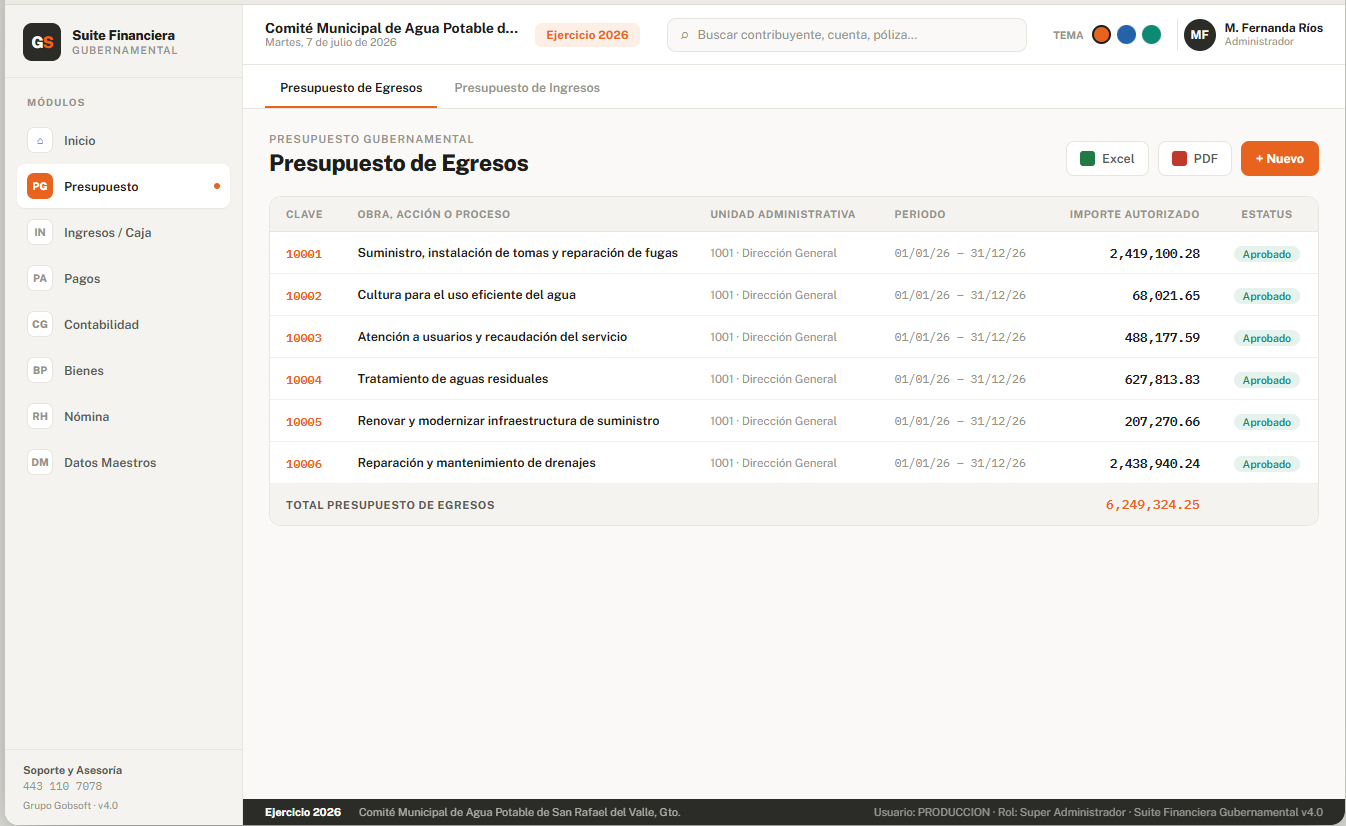
Task: Export the budget as PDF
Action: [x=1195, y=159]
